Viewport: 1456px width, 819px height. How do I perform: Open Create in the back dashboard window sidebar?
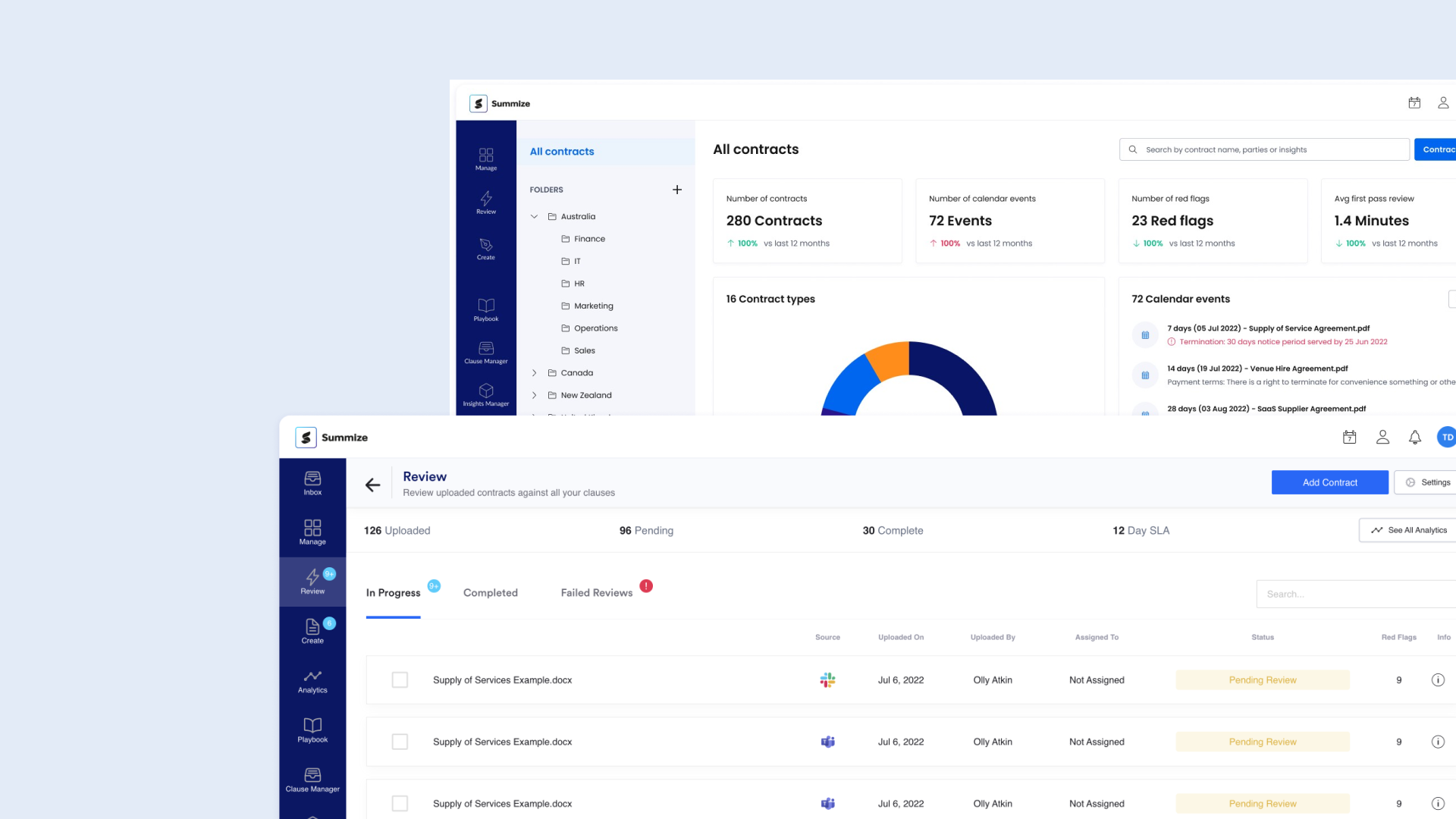tap(486, 249)
